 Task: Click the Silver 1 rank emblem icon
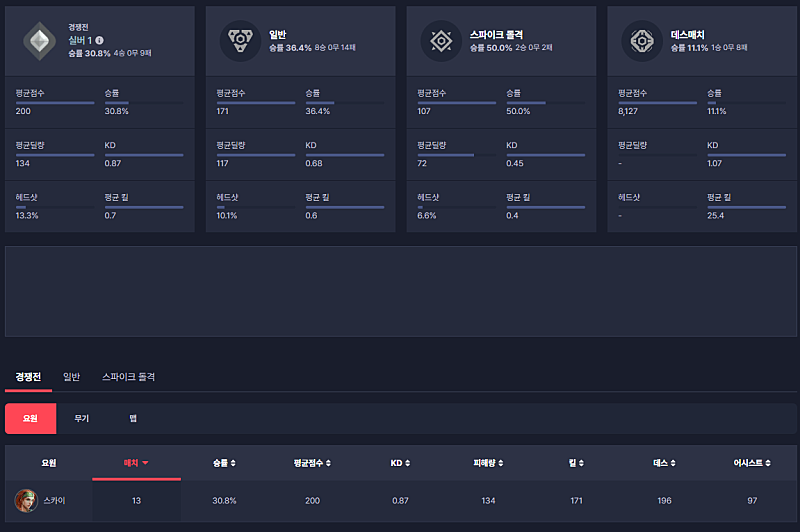point(40,41)
